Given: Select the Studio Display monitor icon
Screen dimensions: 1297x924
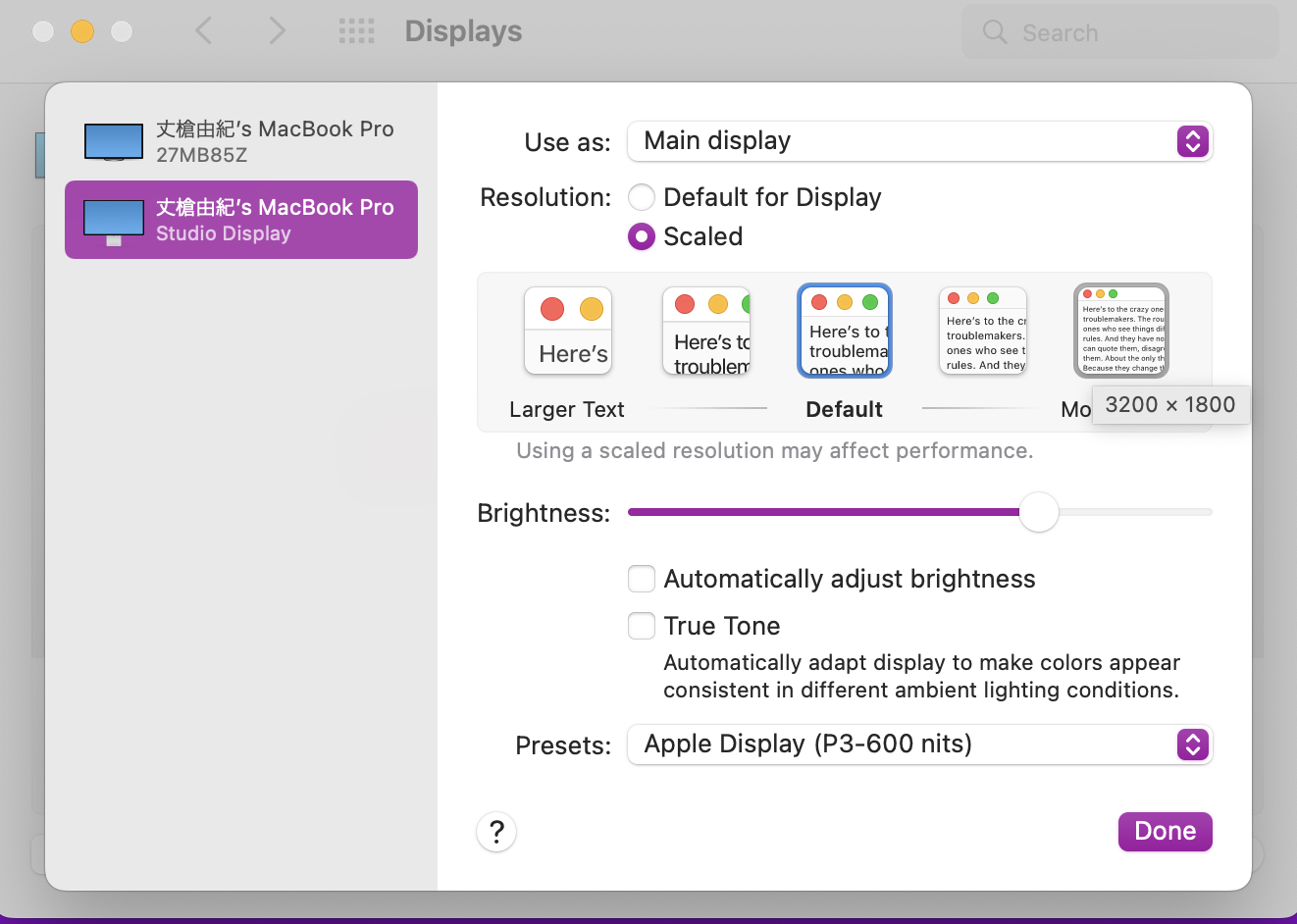Looking at the screenshot, I should (x=114, y=222).
